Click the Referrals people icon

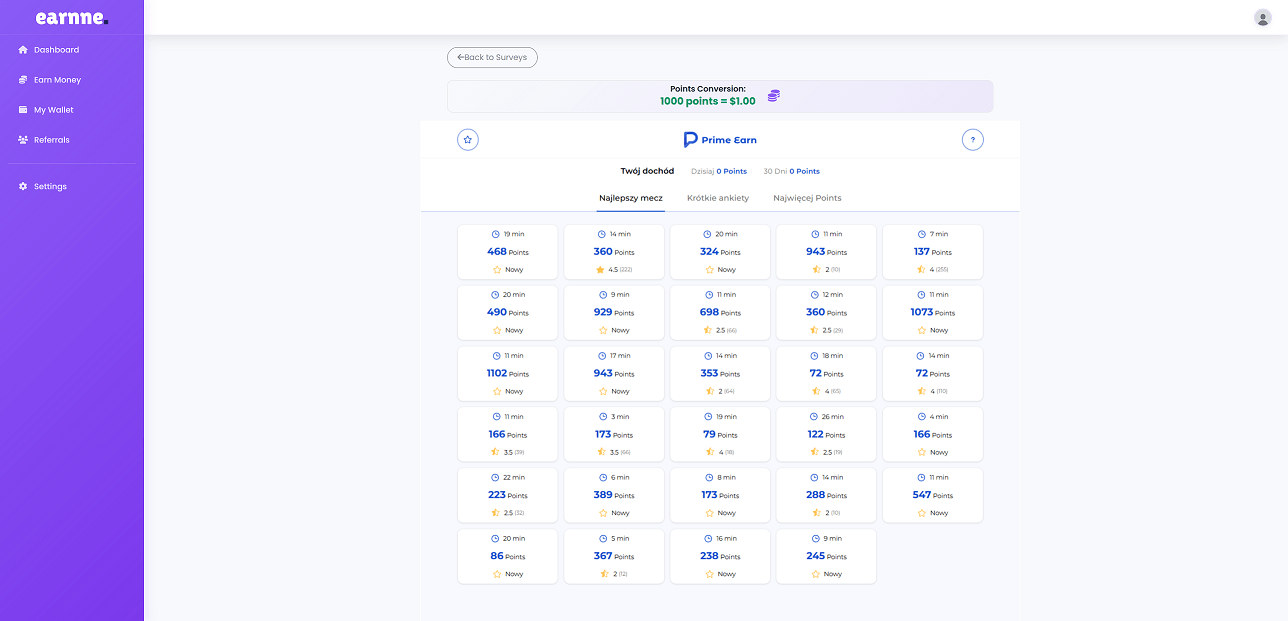pyautogui.click(x=23, y=140)
